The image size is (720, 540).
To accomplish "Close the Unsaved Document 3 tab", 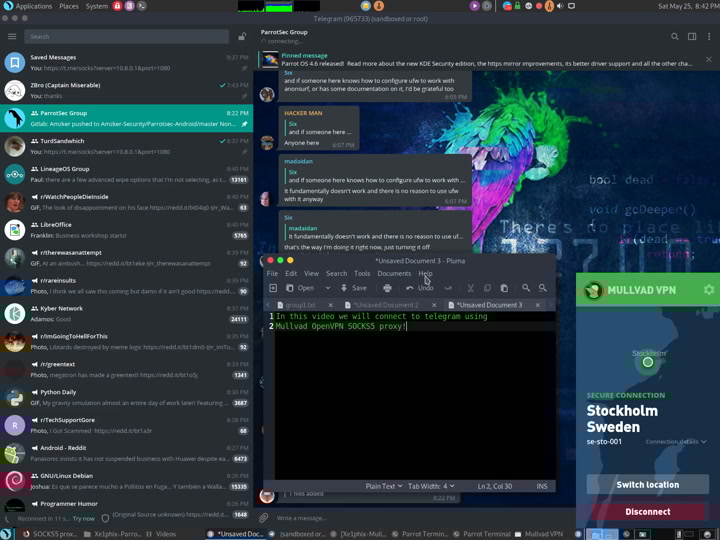I will click(538, 305).
